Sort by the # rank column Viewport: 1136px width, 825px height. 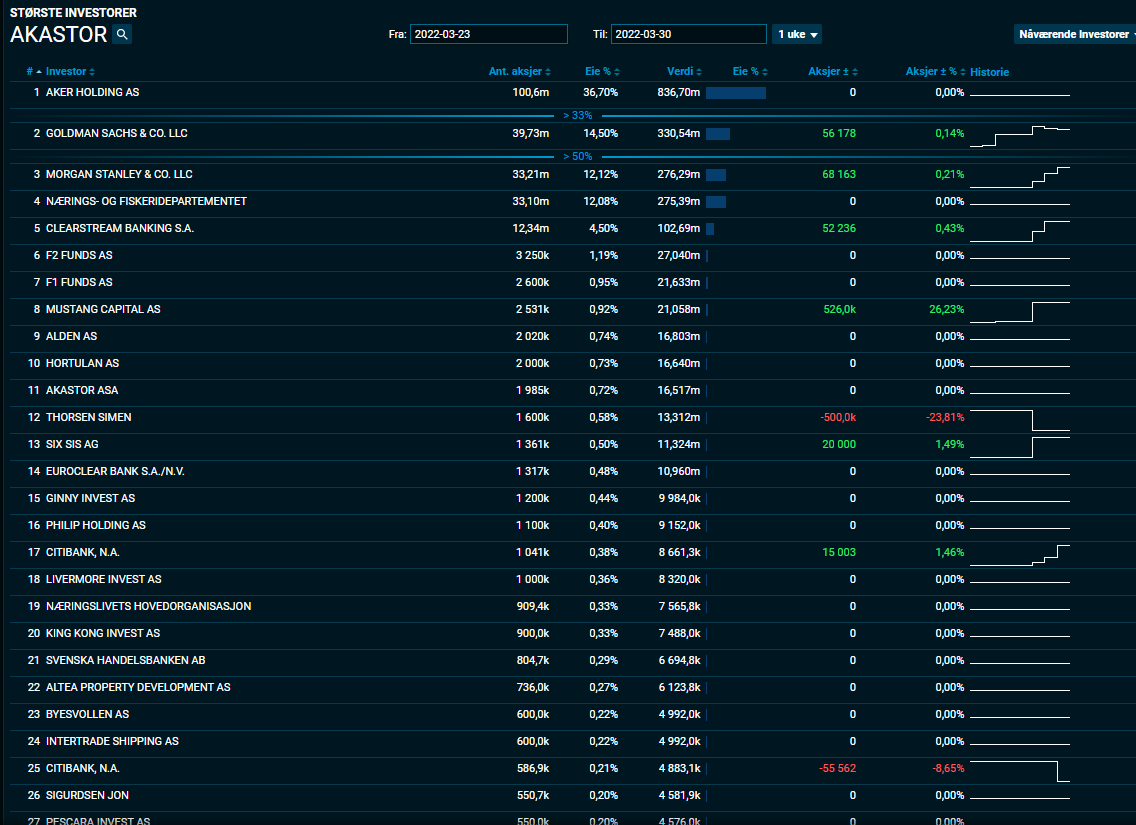click(x=34, y=71)
